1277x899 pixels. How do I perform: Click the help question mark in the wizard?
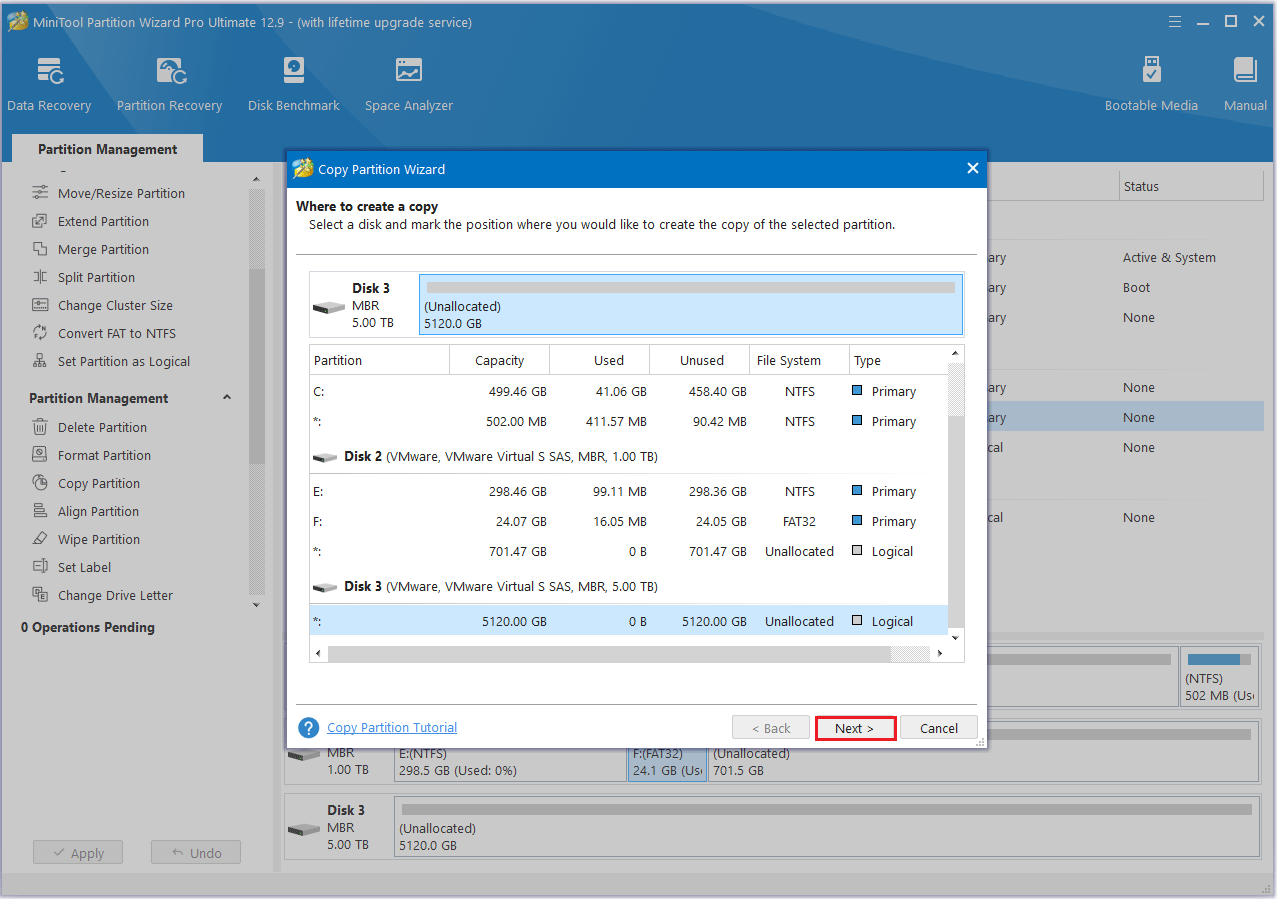(x=308, y=728)
